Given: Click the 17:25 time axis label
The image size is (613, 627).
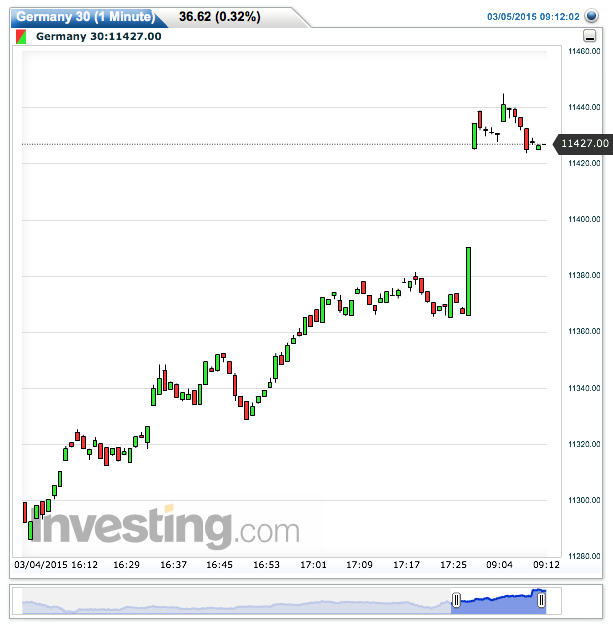Looking at the screenshot, I should click(x=453, y=565).
